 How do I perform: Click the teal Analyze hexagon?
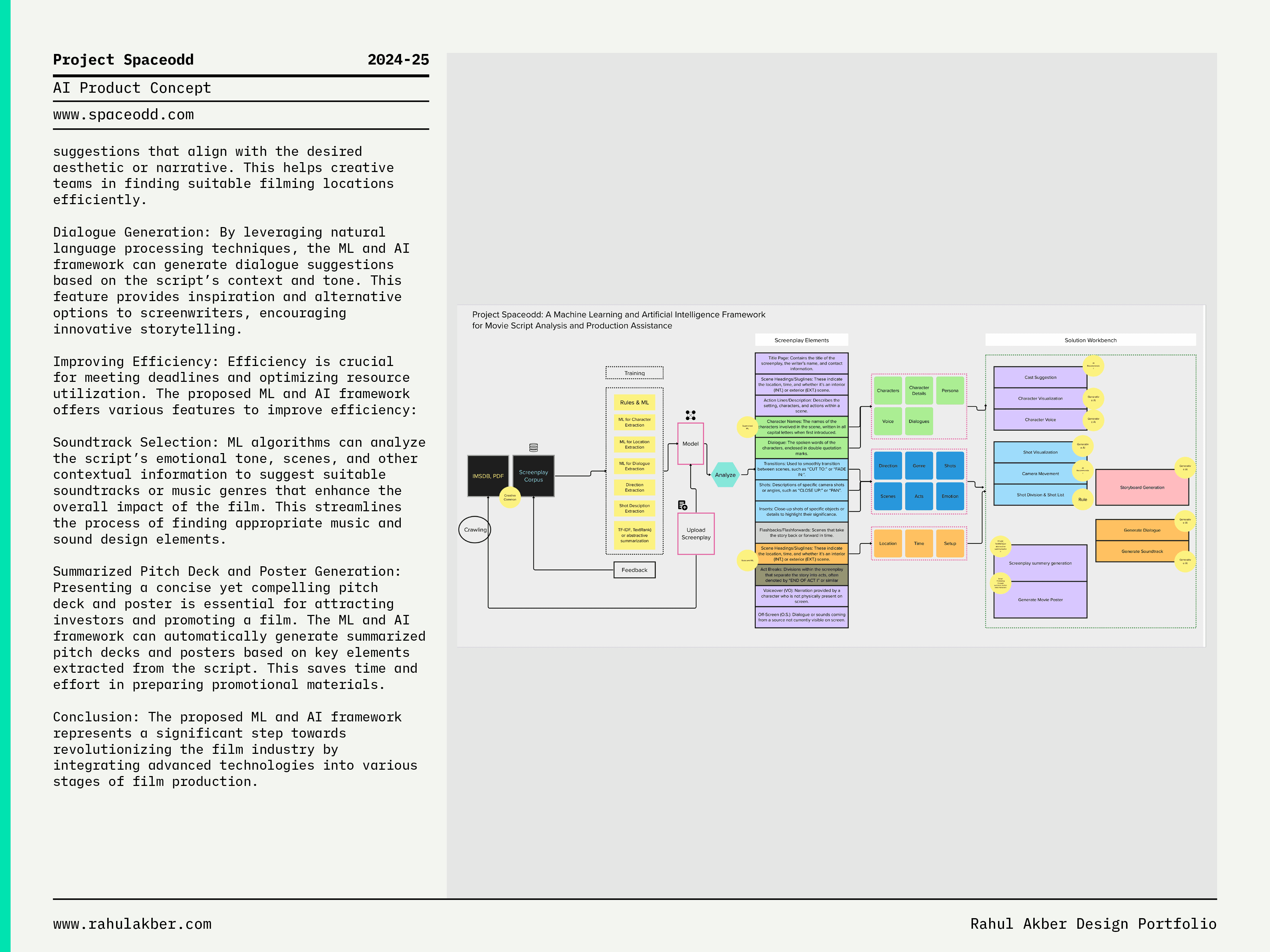[725, 475]
